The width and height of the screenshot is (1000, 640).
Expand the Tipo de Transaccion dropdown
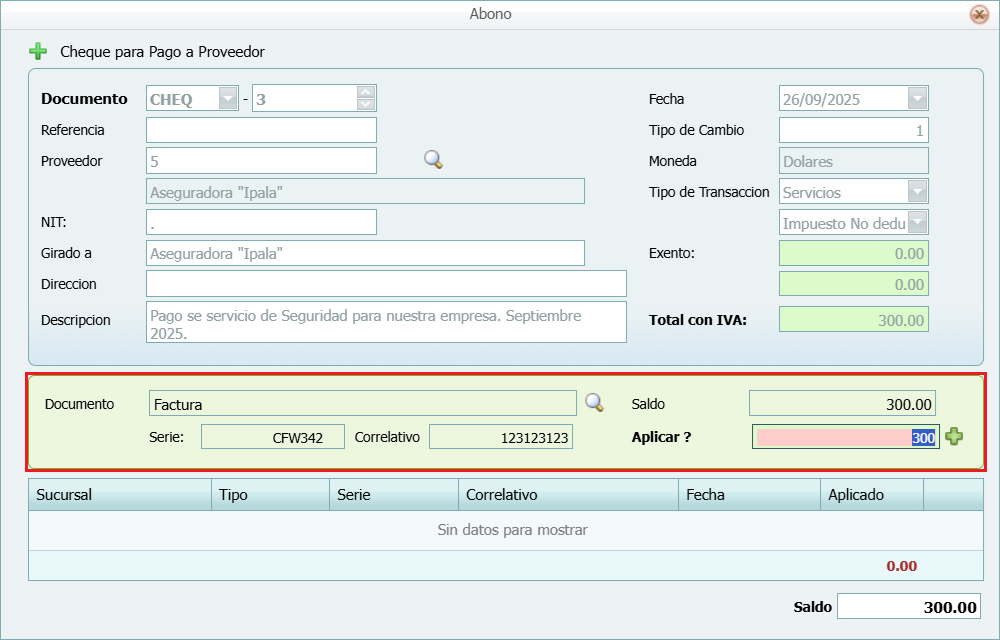[918, 192]
